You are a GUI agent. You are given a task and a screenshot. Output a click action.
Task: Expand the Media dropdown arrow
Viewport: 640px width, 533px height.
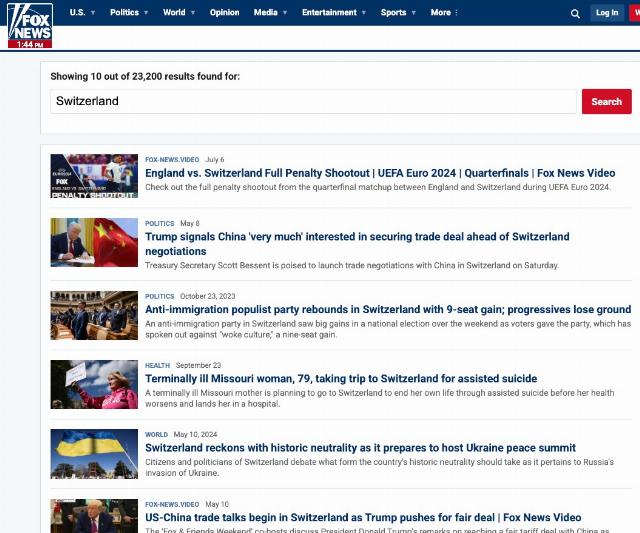[285, 13]
